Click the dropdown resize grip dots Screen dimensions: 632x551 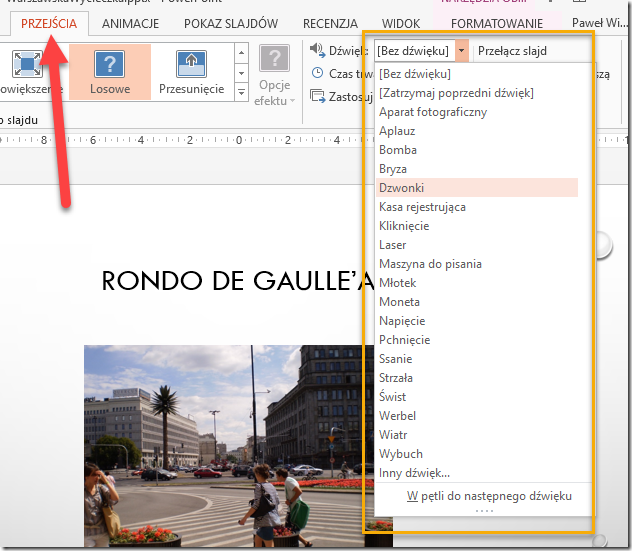click(484, 511)
